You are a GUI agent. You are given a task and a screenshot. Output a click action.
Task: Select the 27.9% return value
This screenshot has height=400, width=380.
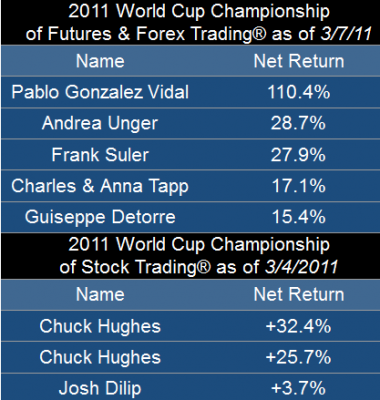[298, 154]
